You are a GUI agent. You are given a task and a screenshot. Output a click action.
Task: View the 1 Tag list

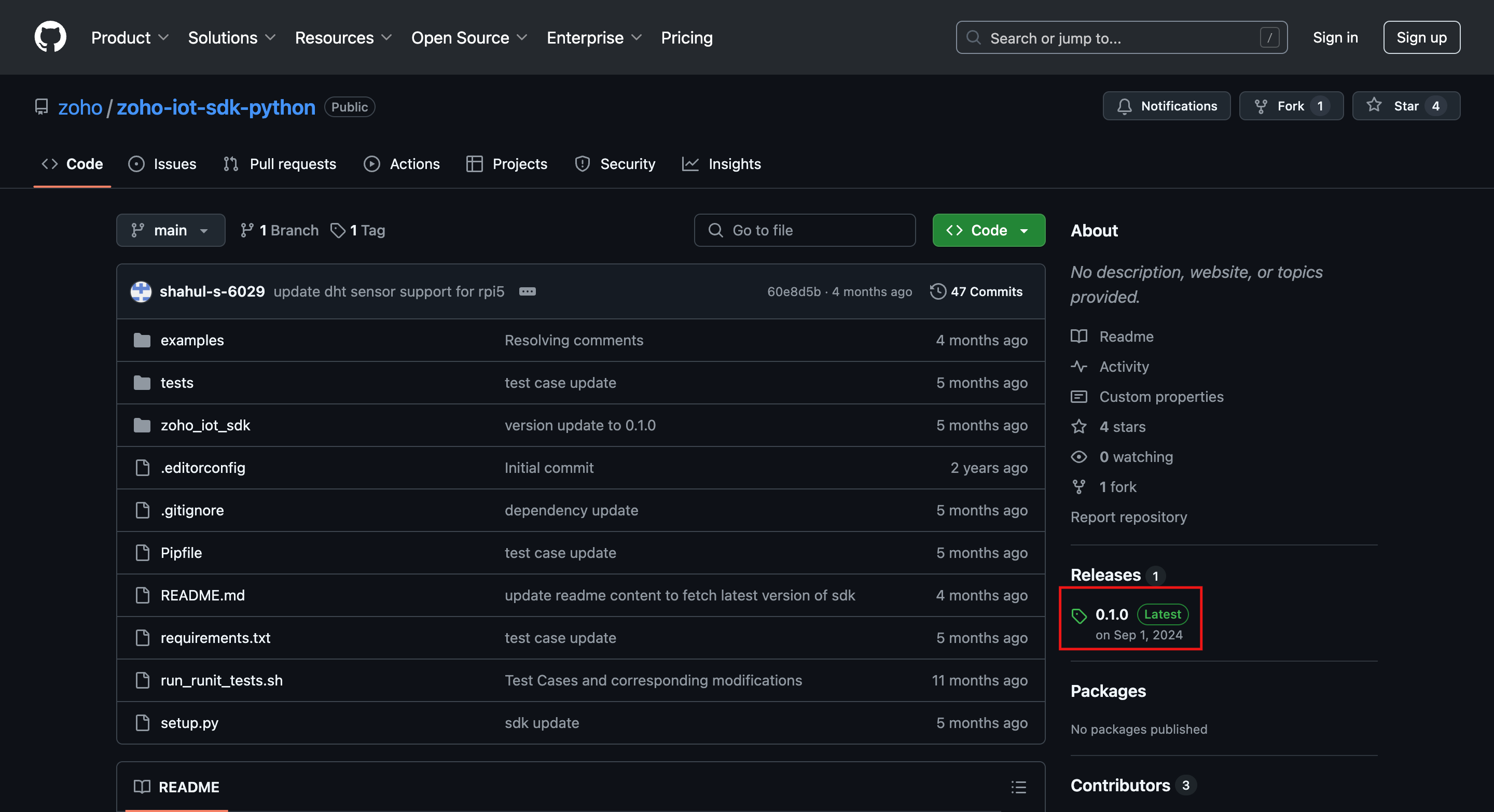358,230
